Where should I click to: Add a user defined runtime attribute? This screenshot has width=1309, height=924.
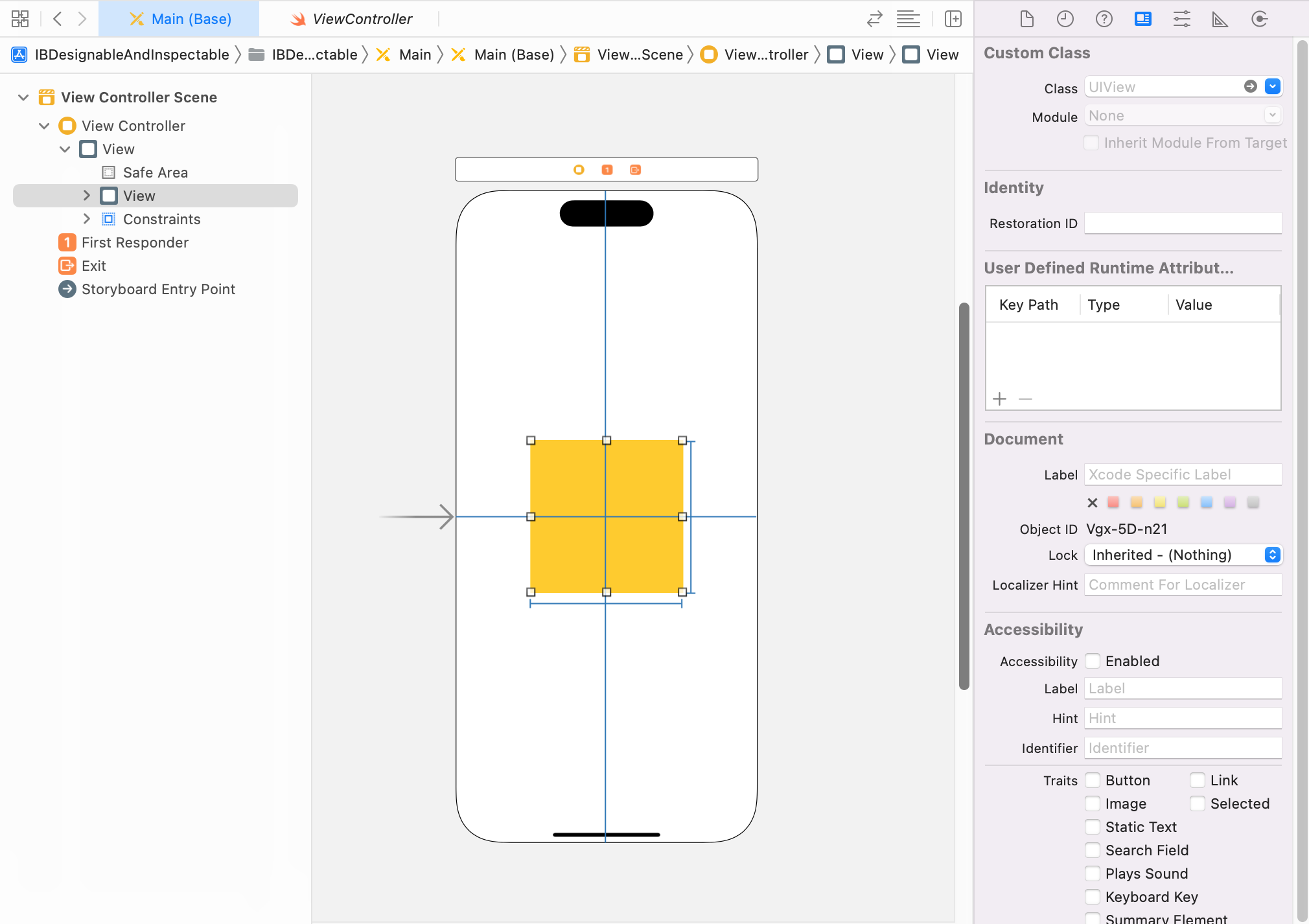point(999,399)
